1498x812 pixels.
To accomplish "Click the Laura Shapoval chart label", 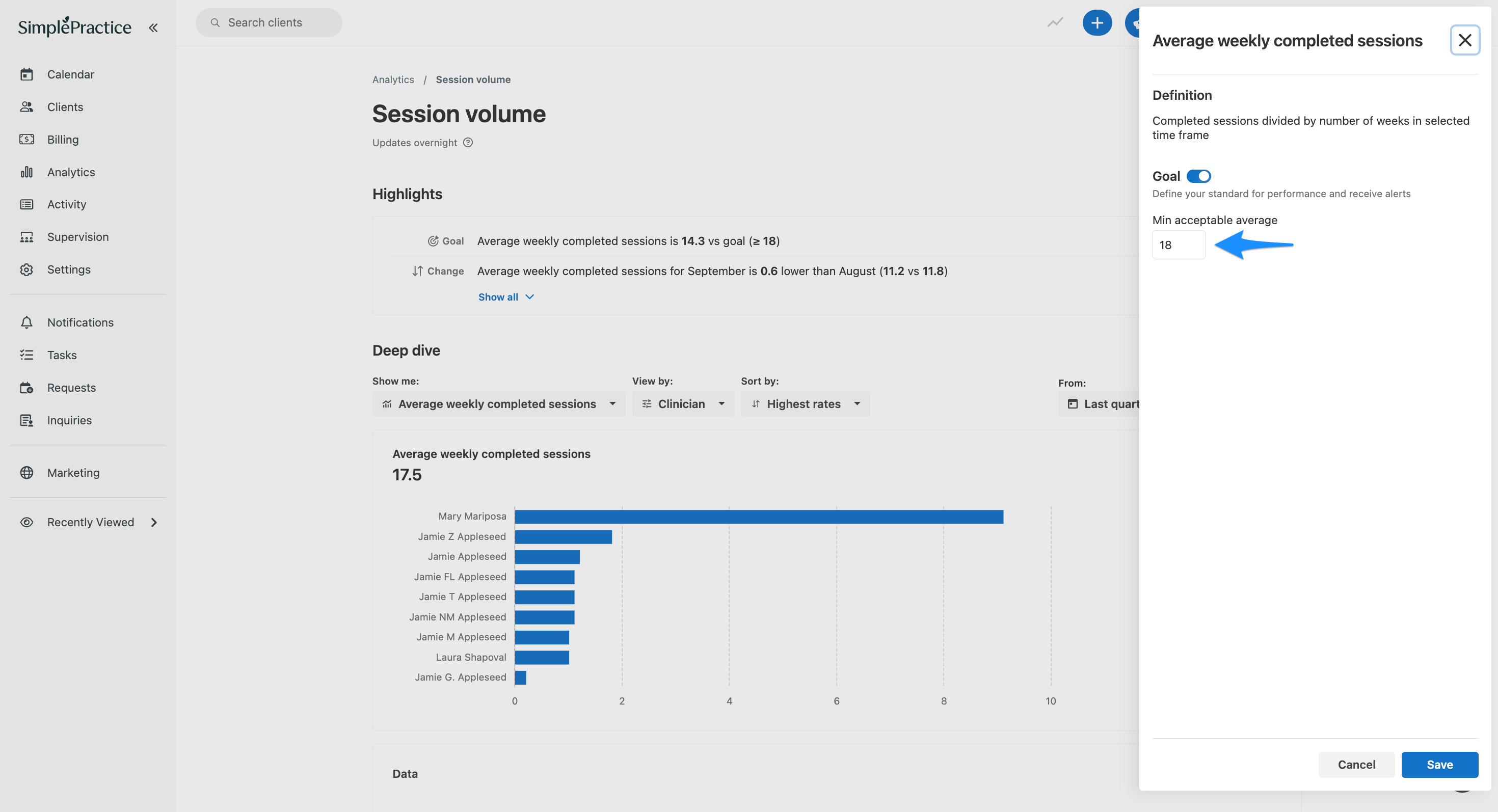I will click(x=471, y=657).
